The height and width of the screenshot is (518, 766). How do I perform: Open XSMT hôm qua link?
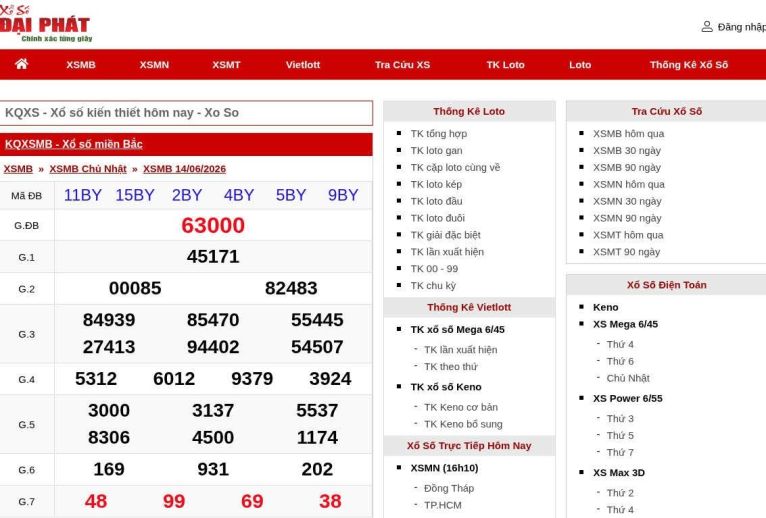(628, 235)
